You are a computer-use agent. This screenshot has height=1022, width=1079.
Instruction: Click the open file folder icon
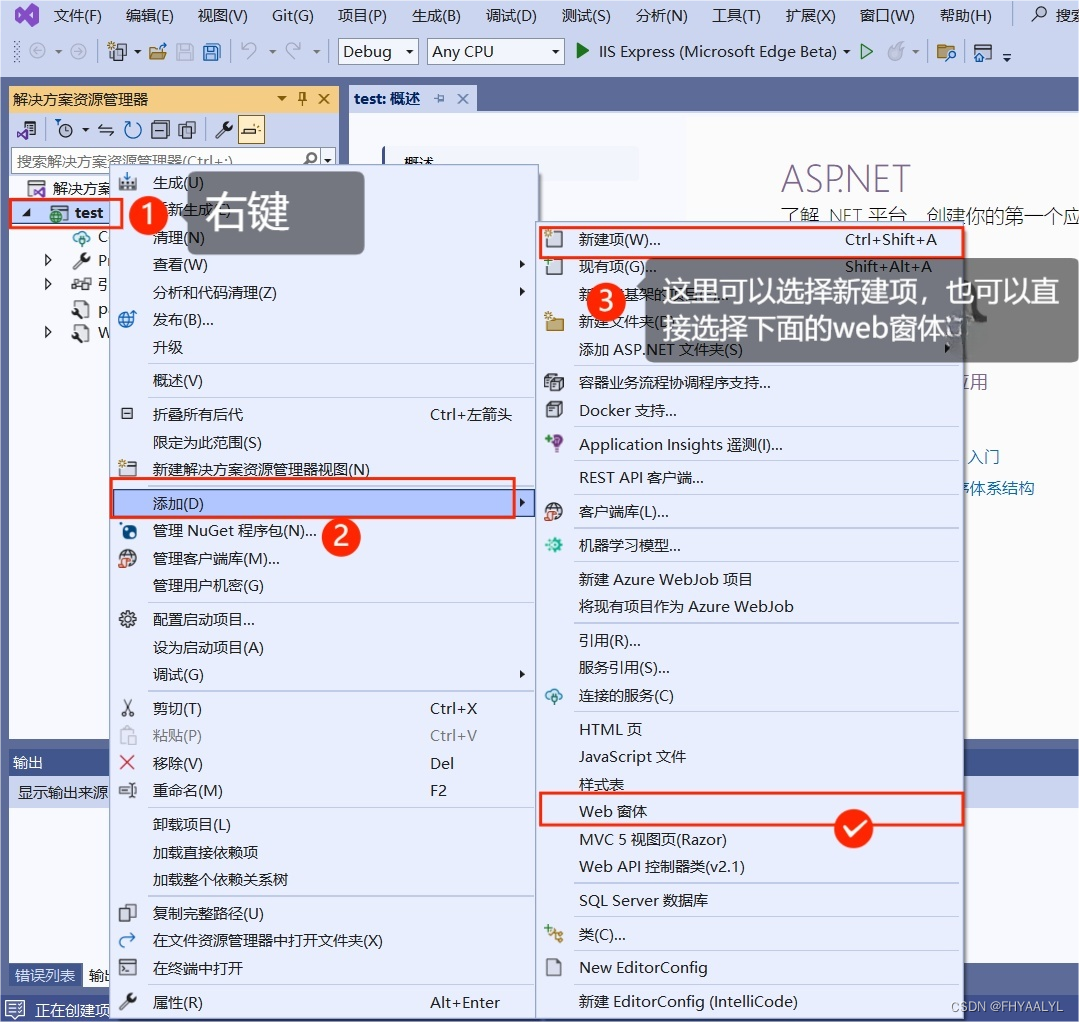point(158,52)
